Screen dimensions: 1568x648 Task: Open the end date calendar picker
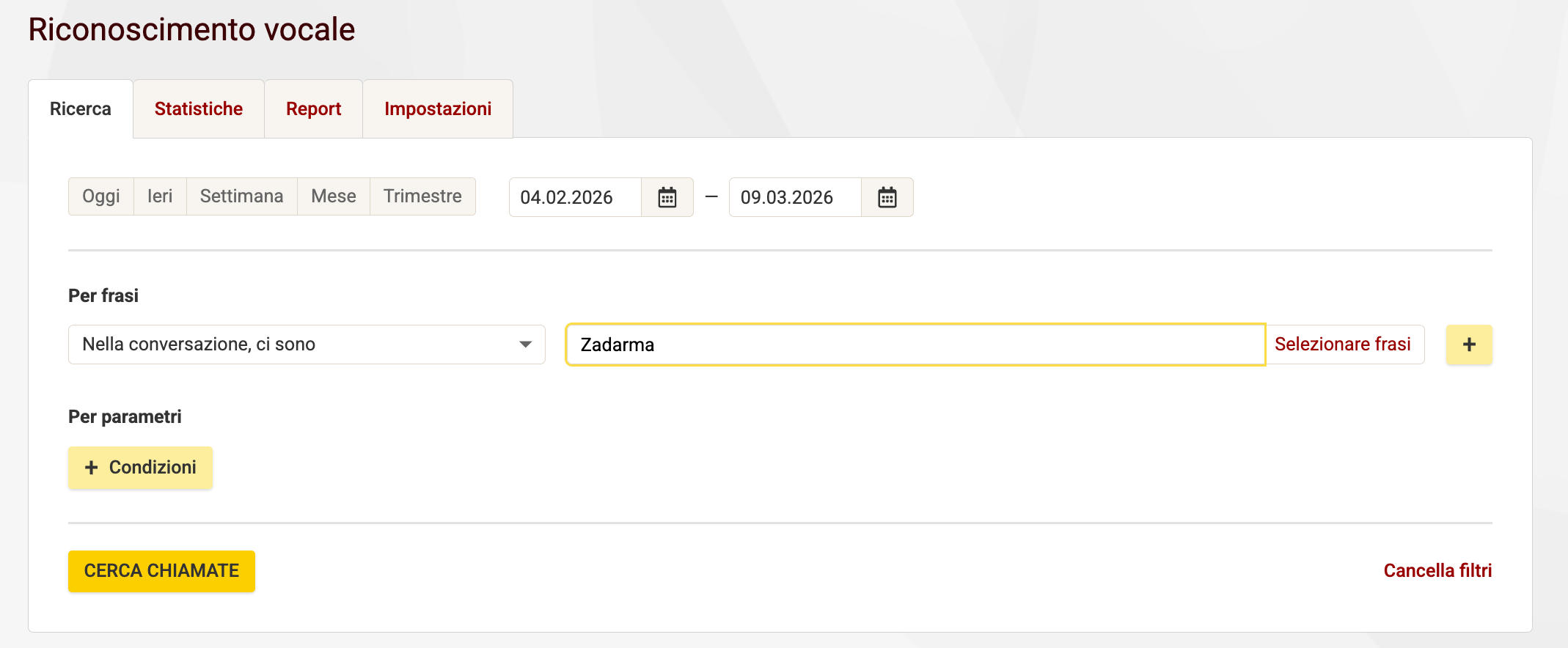pos(887,197)
